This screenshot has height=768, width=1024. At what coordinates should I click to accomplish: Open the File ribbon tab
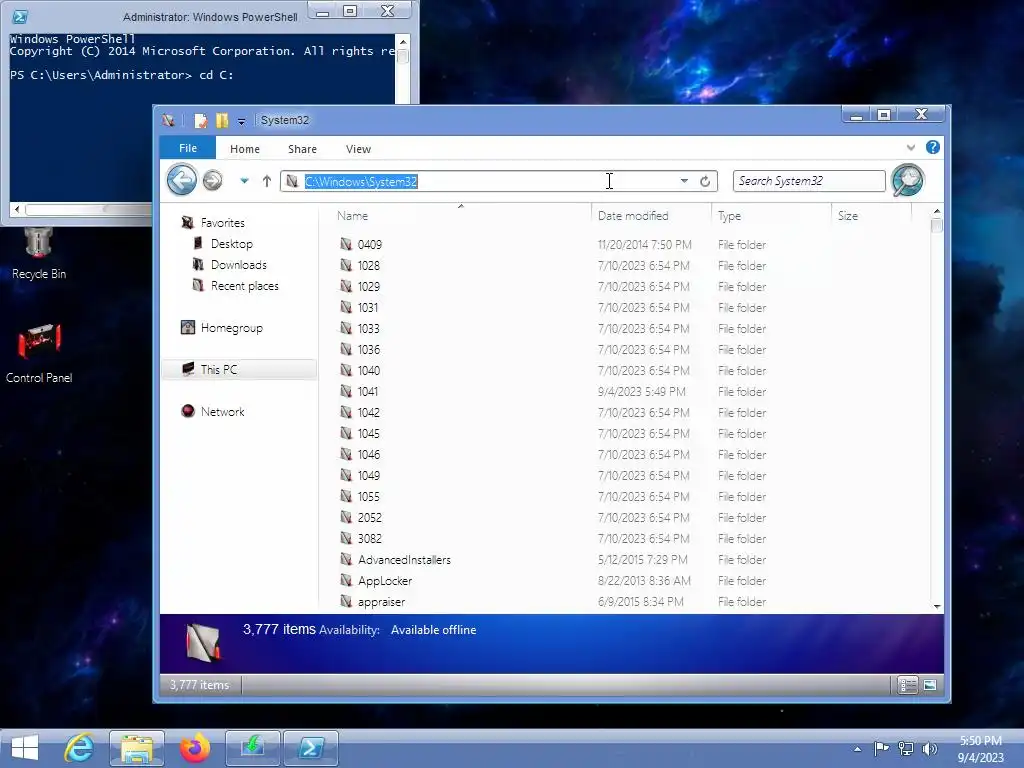(187, 148)
